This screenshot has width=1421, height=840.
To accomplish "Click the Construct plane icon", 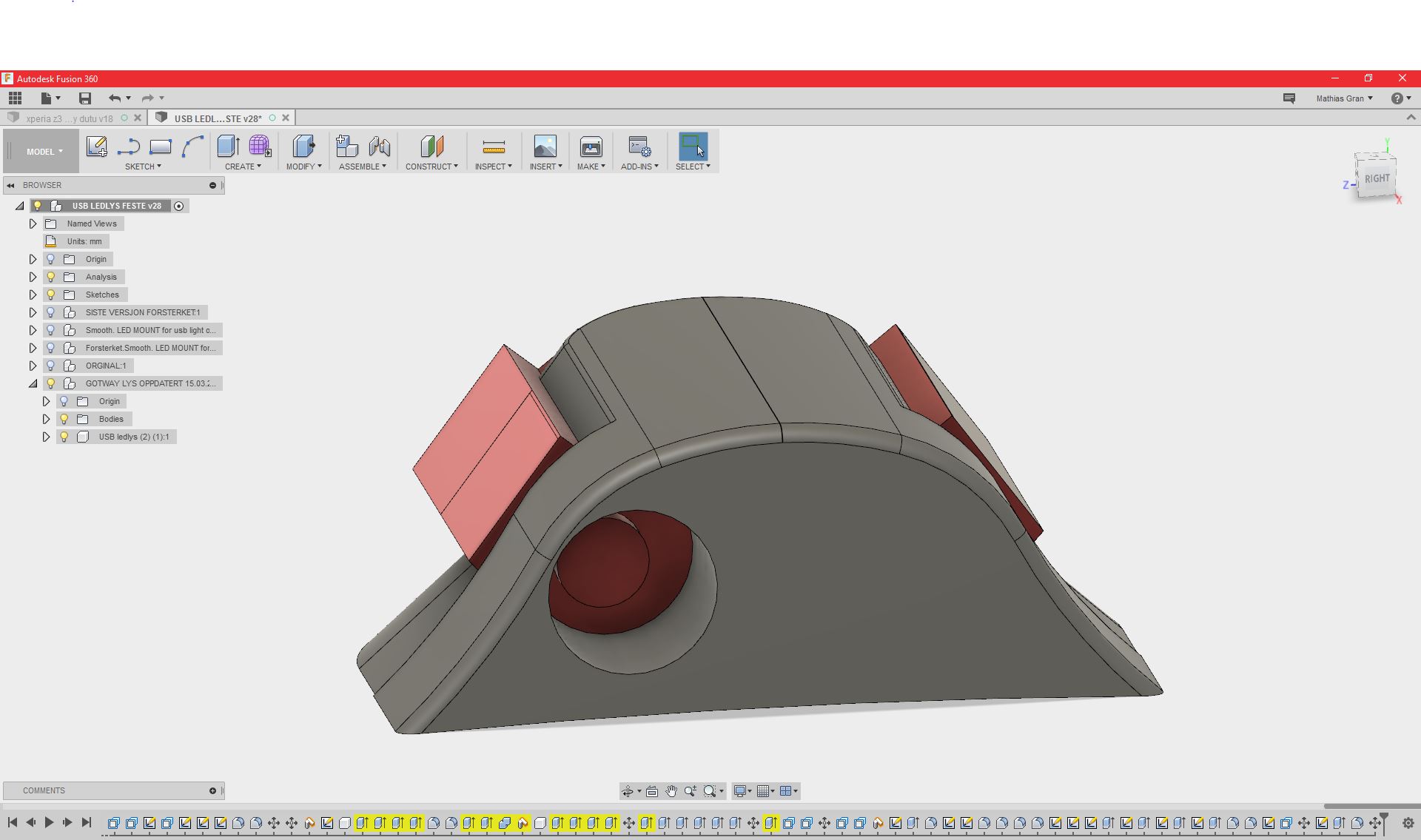I will tap(431, 147).
